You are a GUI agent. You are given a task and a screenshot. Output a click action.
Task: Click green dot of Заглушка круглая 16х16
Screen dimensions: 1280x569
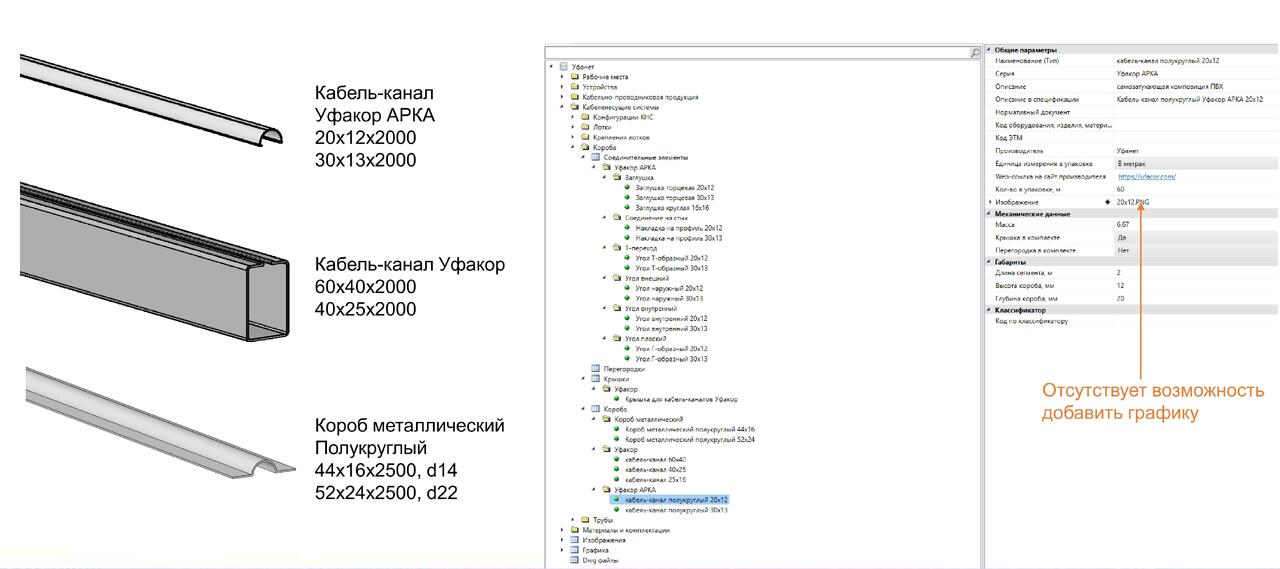pos(627,208)
